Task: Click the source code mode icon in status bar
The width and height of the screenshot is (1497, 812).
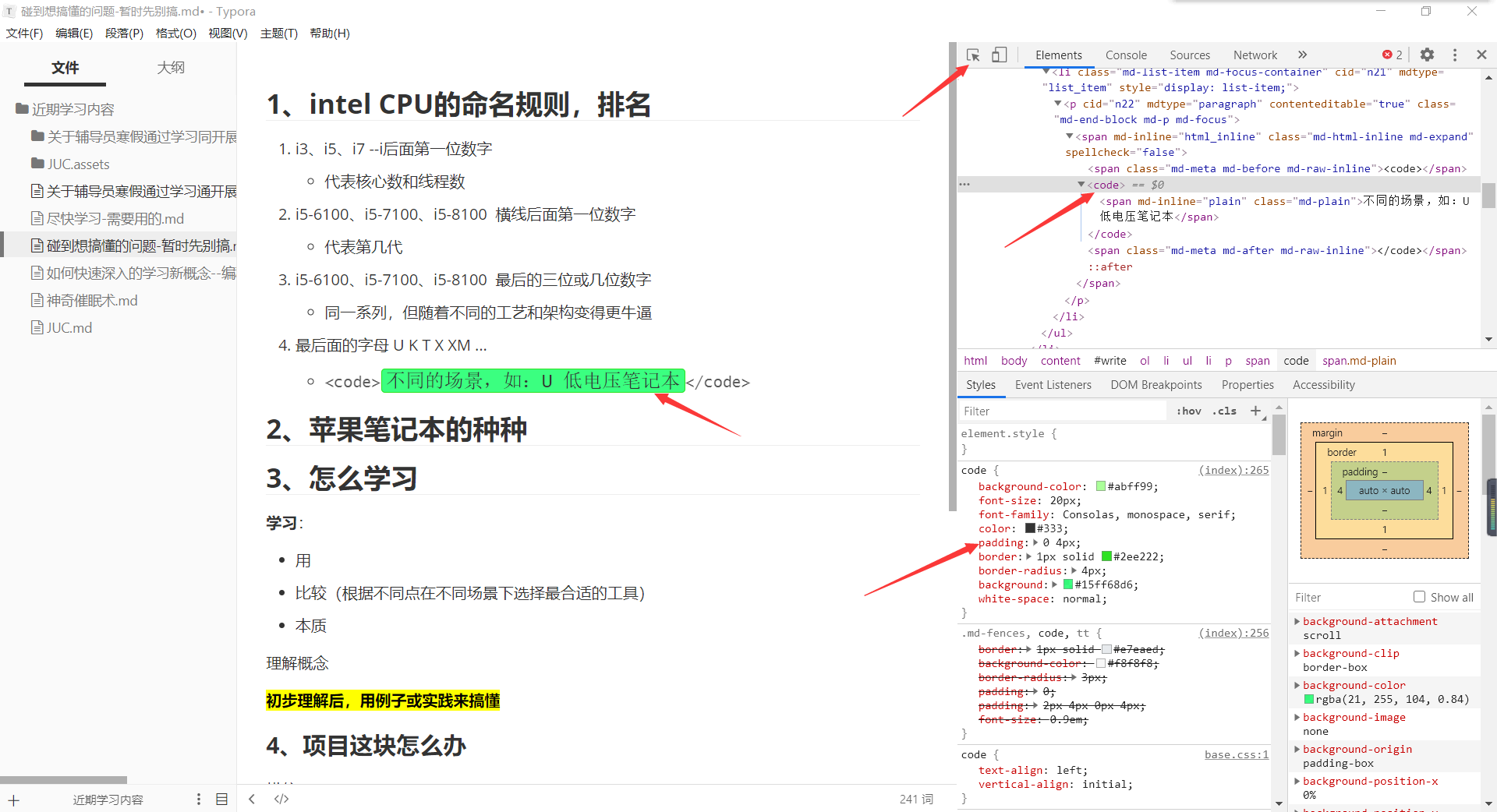Action: pyautogui.click(x=281, y=799)
